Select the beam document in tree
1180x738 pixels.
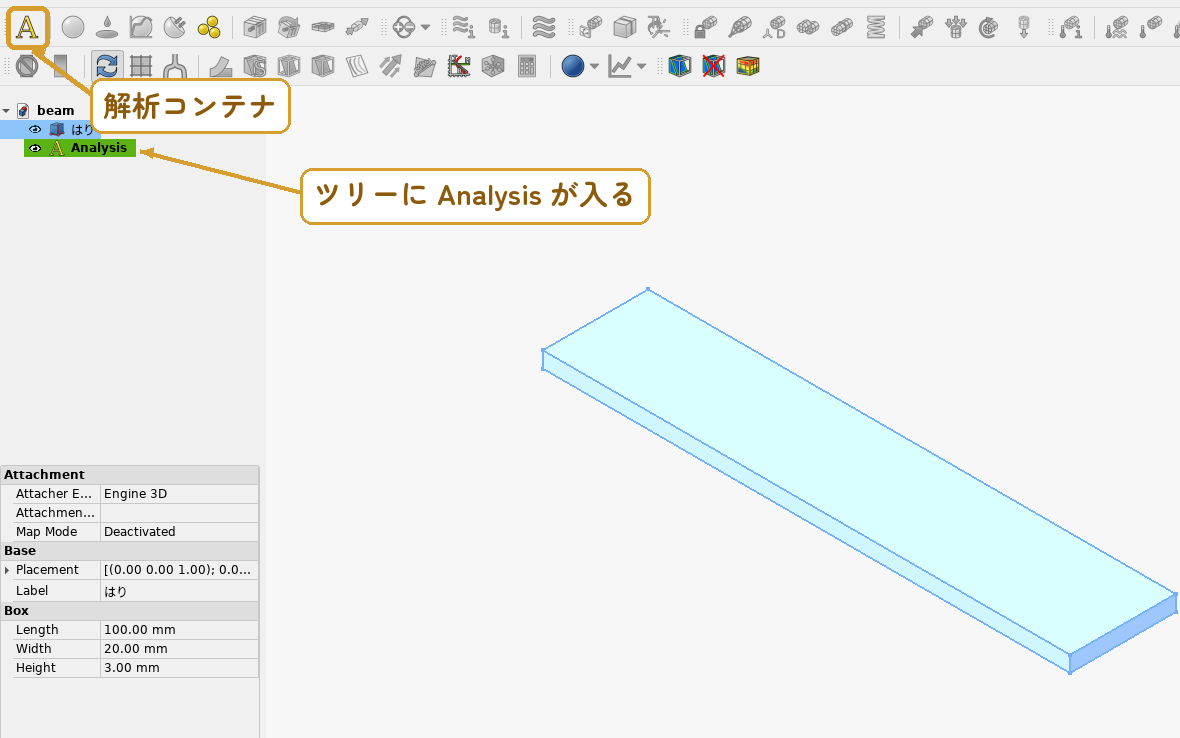55,111
